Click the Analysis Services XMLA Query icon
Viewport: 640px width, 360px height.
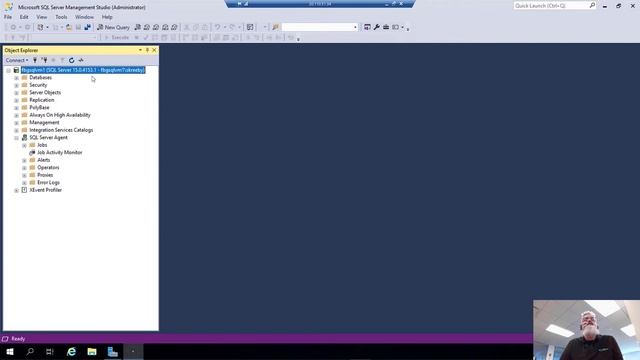(165, 27)
